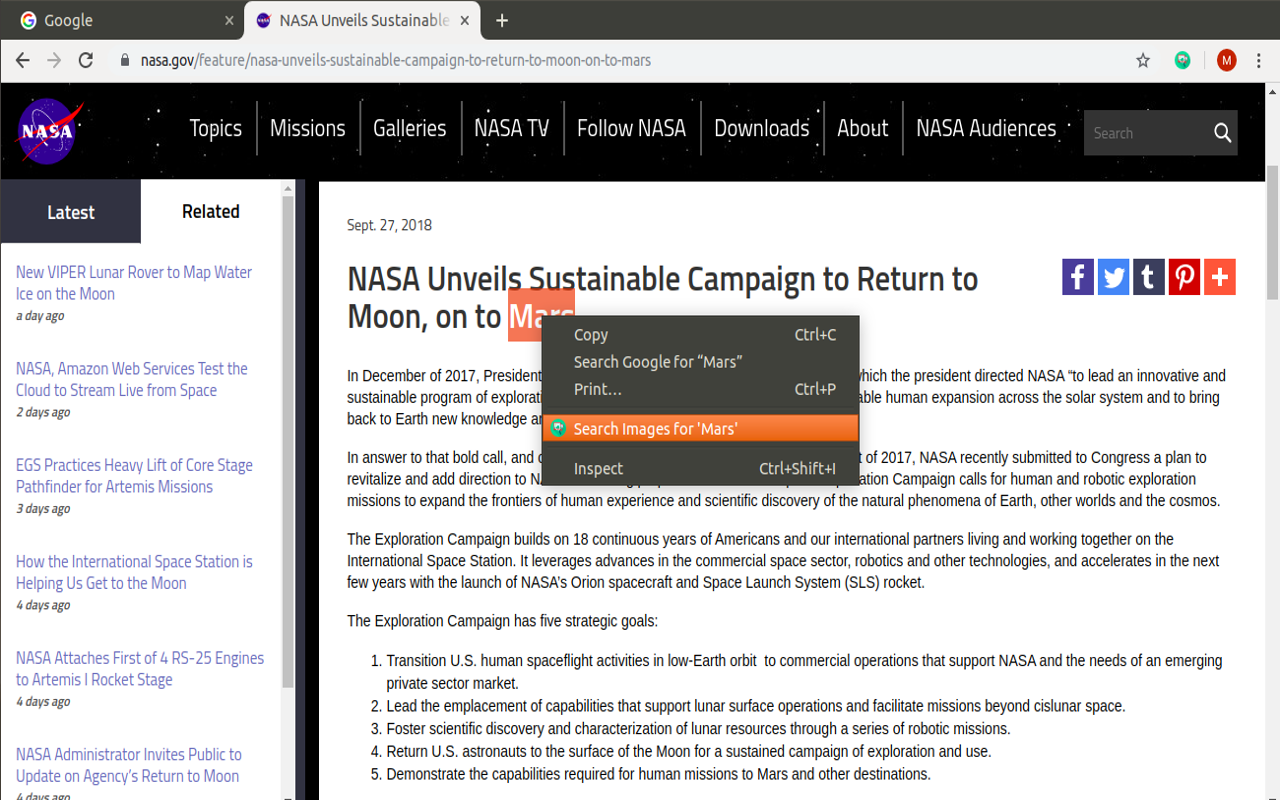This screenshot has width=1280, height=800.
Task: Open the Downloads navigation item
Action: point(762,128)
